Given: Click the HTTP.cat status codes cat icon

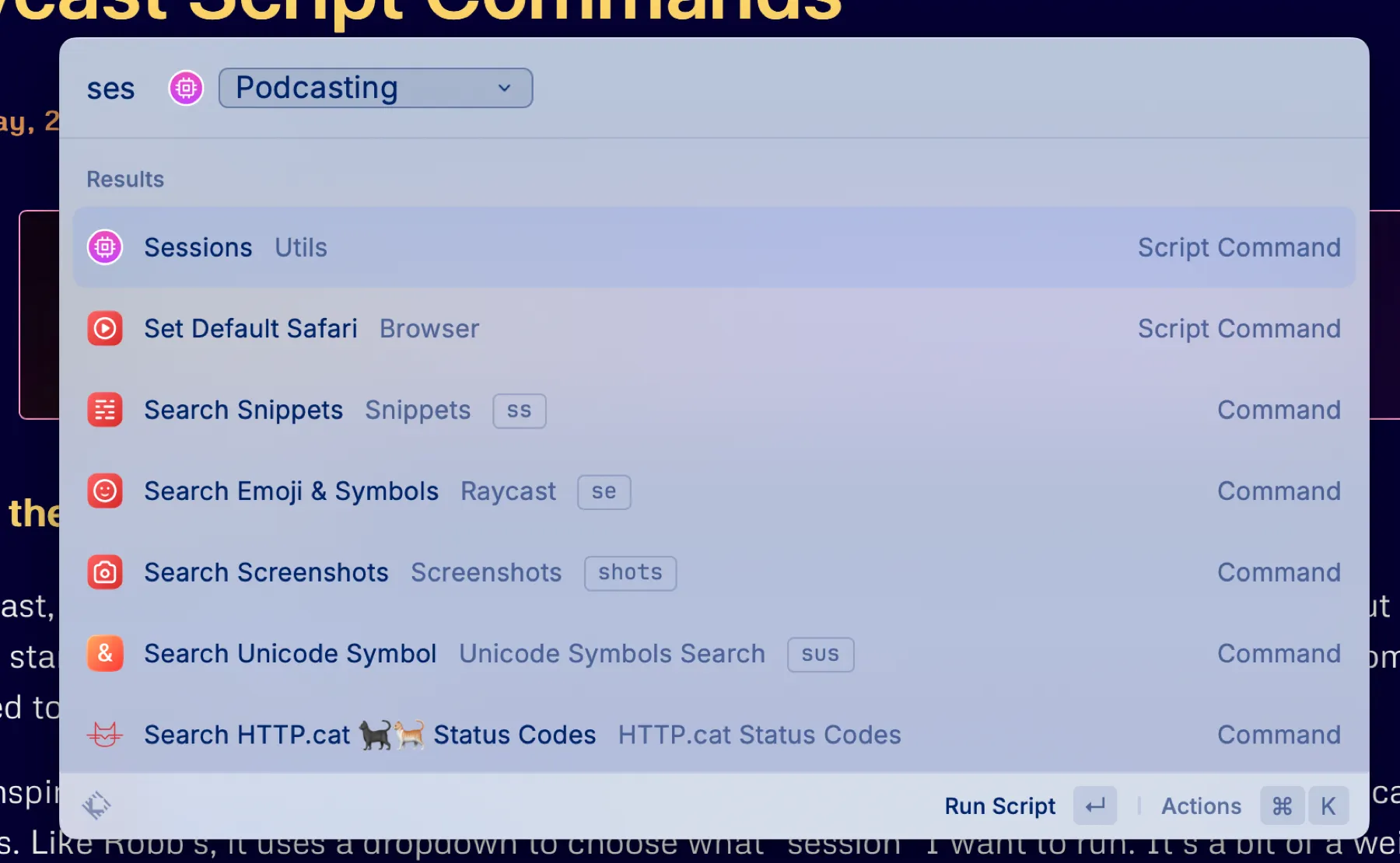Looking at the screenshot, I should point(105,734).
